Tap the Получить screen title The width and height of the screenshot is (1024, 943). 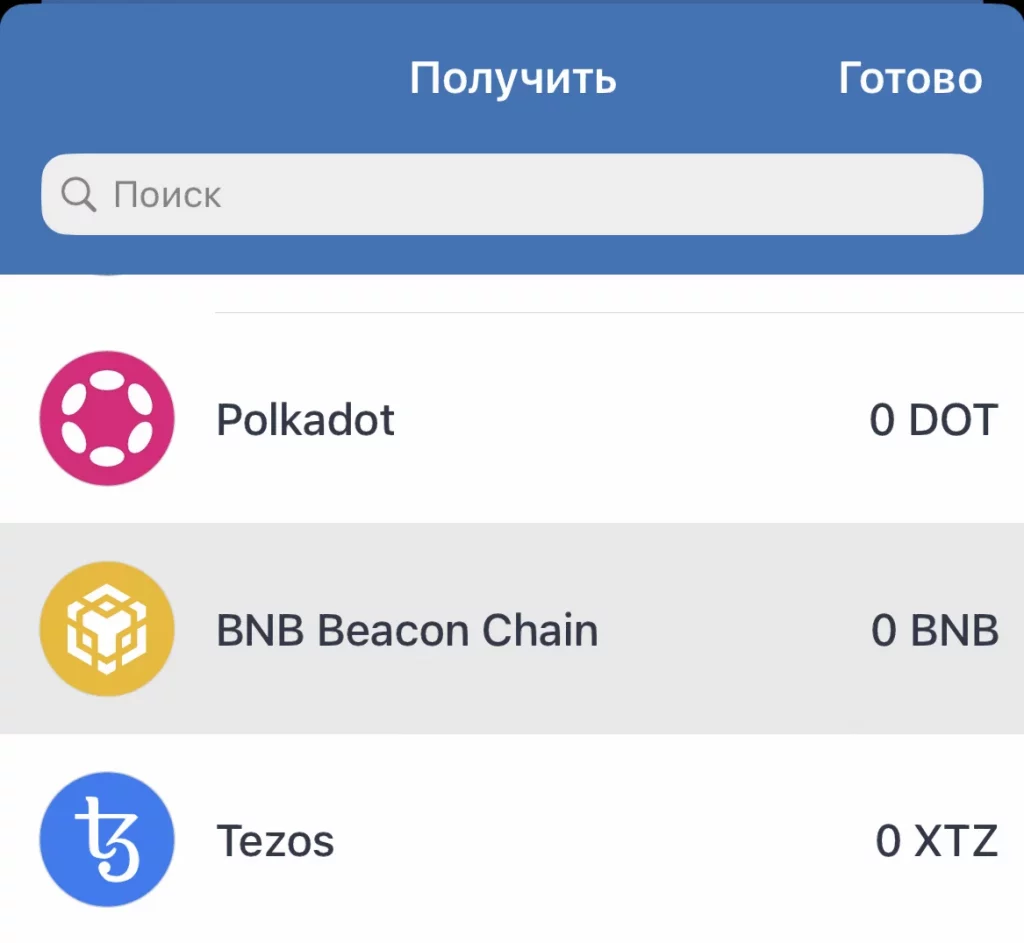pyautogui.click(x=513, y=78)
